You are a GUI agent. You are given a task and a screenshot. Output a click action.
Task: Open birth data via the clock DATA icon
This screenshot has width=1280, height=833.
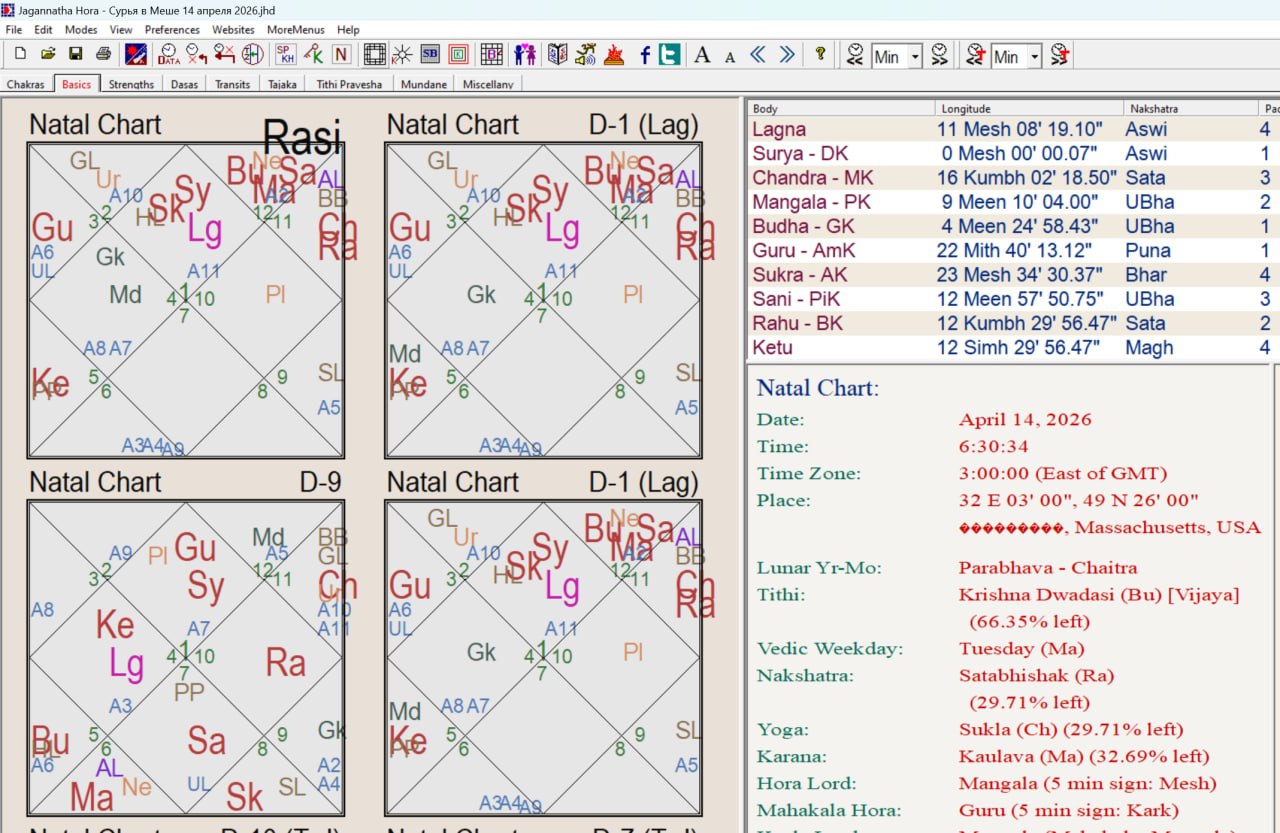[169, 55]
